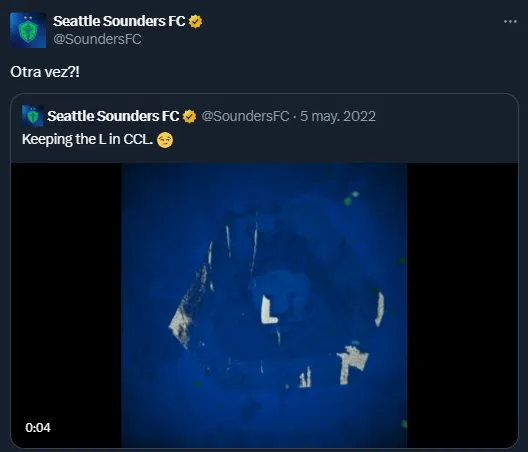
Task: Click the white letter L in the video
Action: [269, 310]
